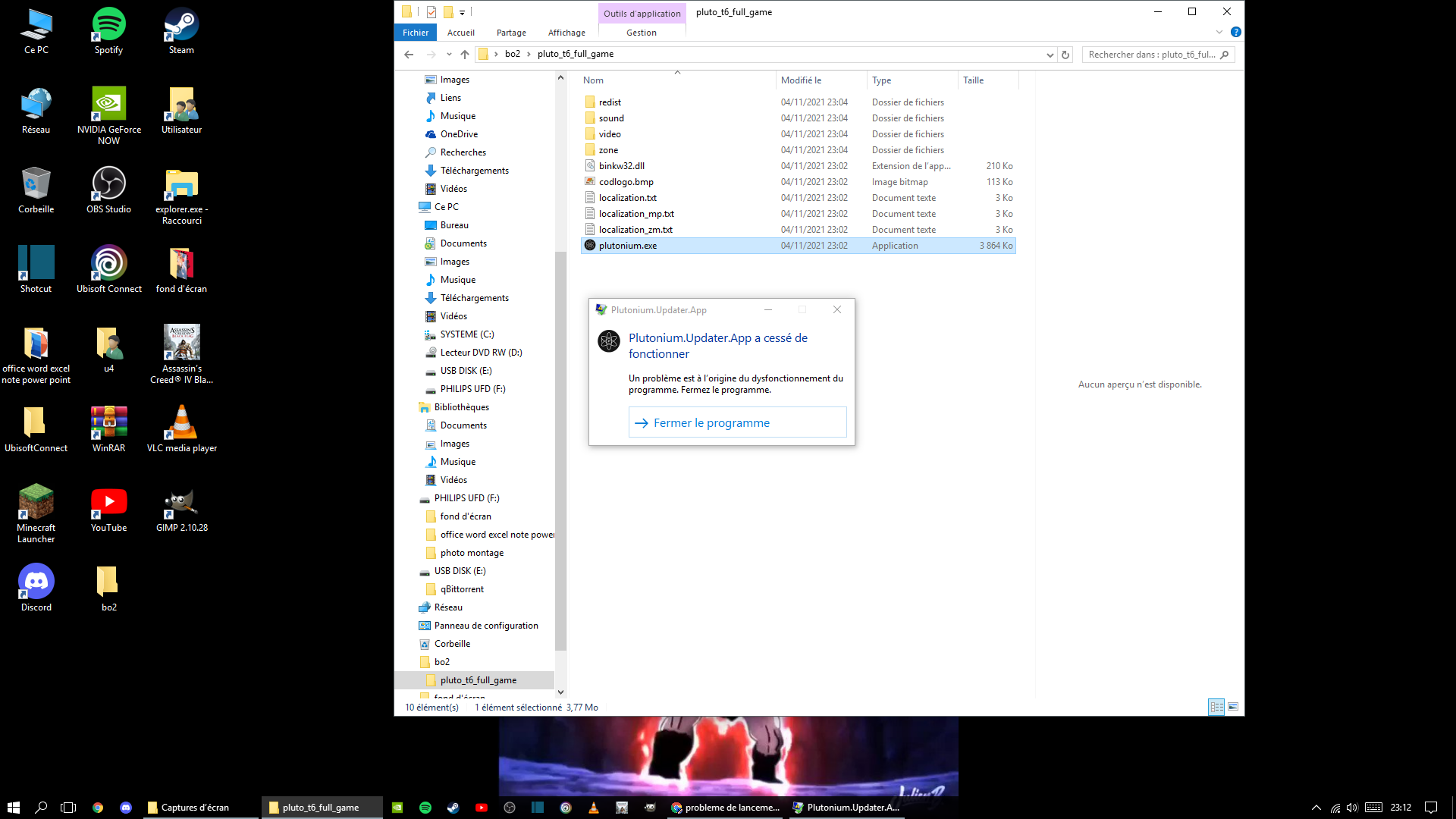
Task: Open Quick Access Toolbar customize dropdown
Action: 462,12
